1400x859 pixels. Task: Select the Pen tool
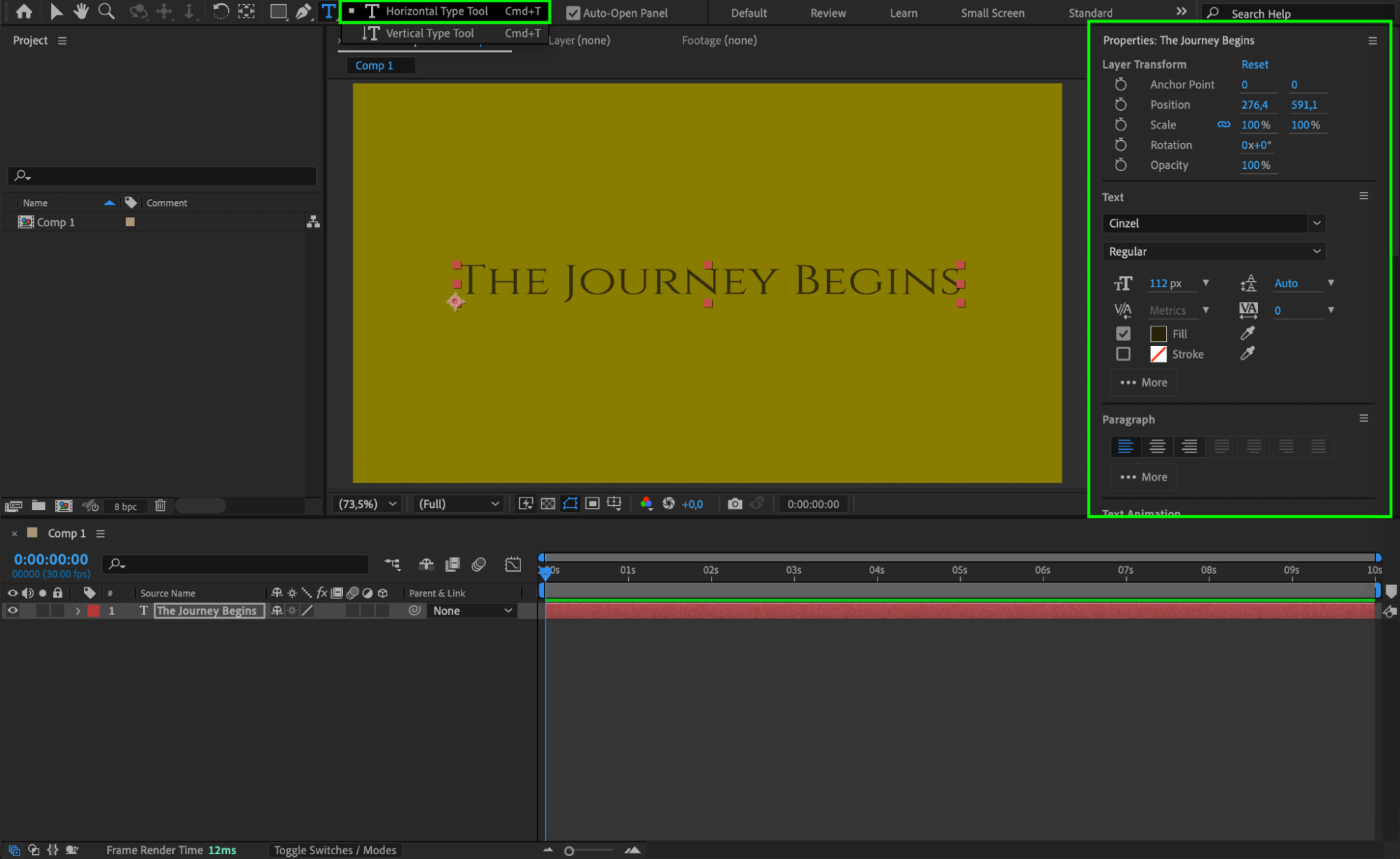(x=303, y=11)
